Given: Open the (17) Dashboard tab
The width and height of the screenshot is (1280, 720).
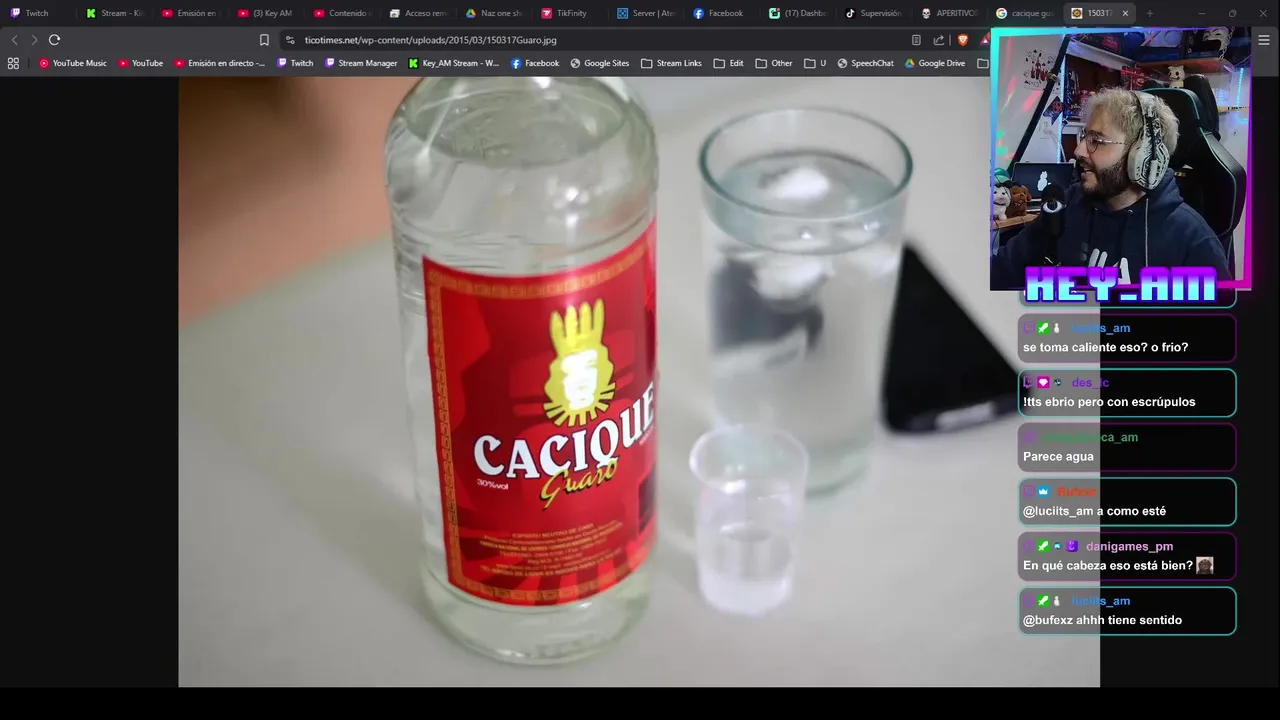Looking at the screenshot, I should 797,13.
